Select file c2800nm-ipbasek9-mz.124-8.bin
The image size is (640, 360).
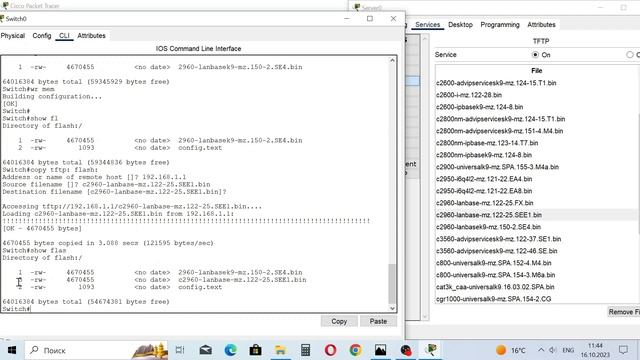[x=484, y=155]
